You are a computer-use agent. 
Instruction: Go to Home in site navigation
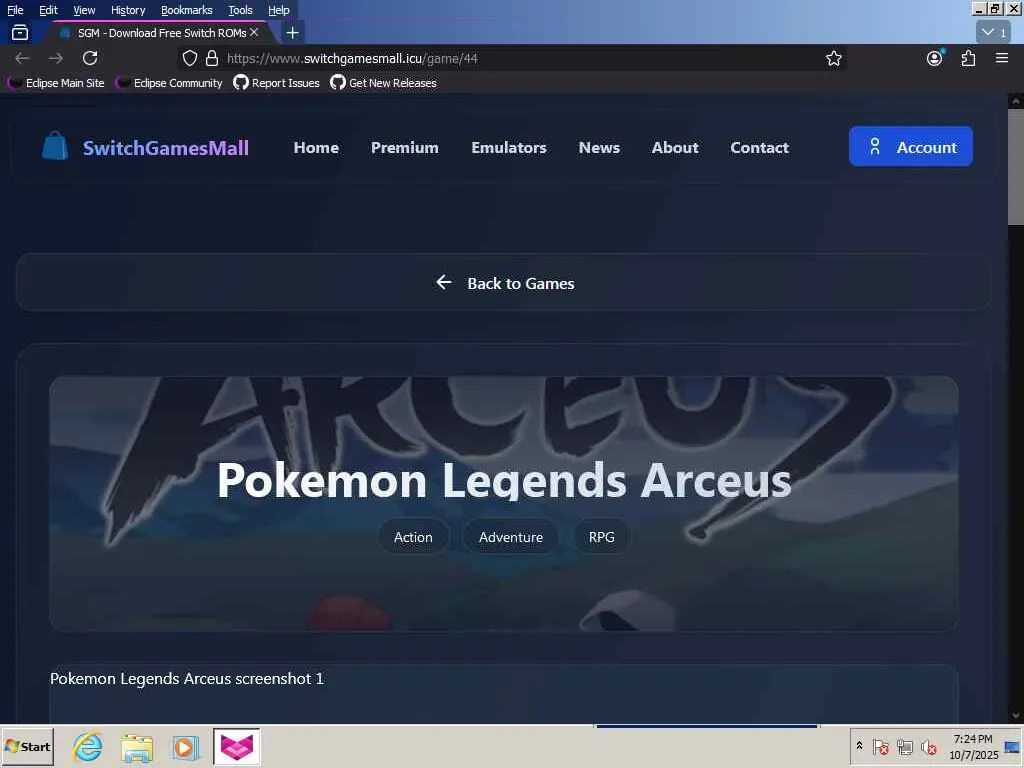(x=316, y=148)
